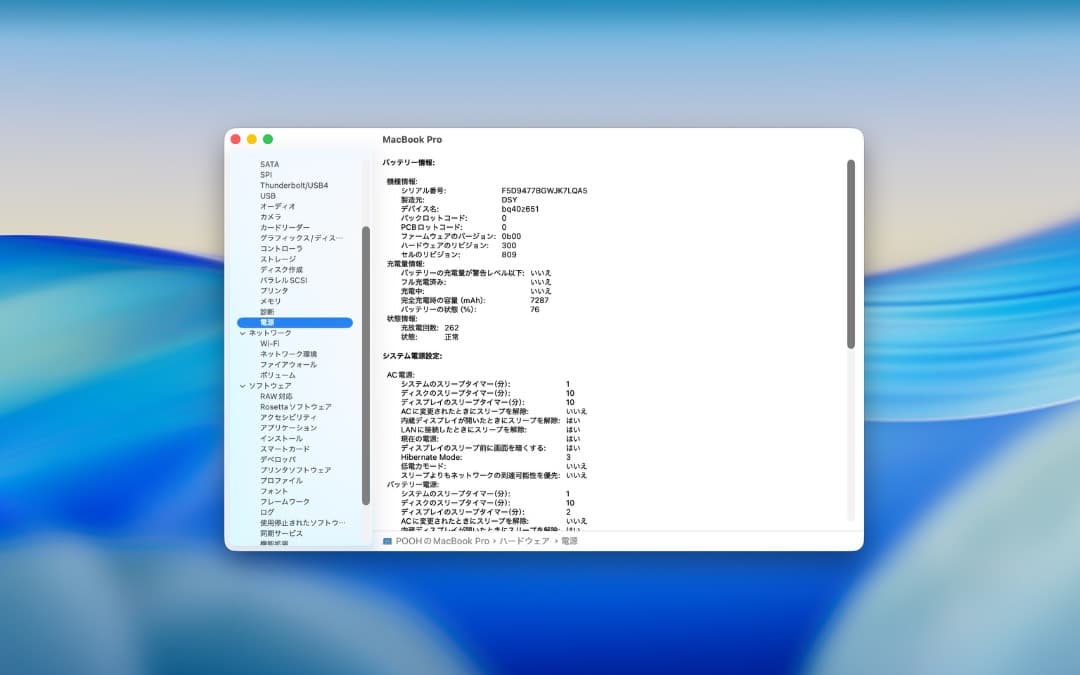Screen dimensions: 1080x675
Task: Click 電源 at the path bar end
Action: coord(569,541)
